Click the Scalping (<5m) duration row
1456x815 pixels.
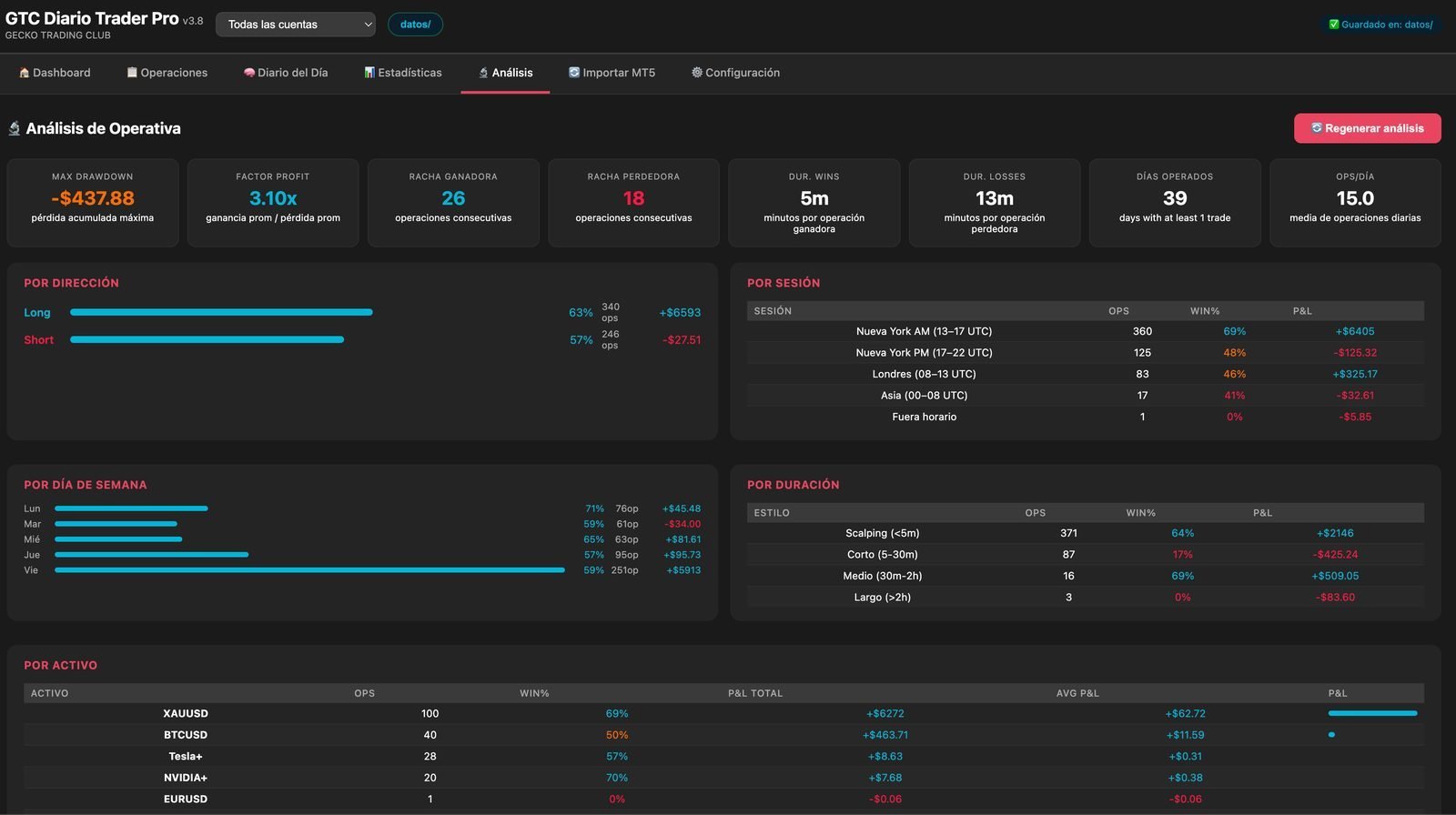(1086, 533)
